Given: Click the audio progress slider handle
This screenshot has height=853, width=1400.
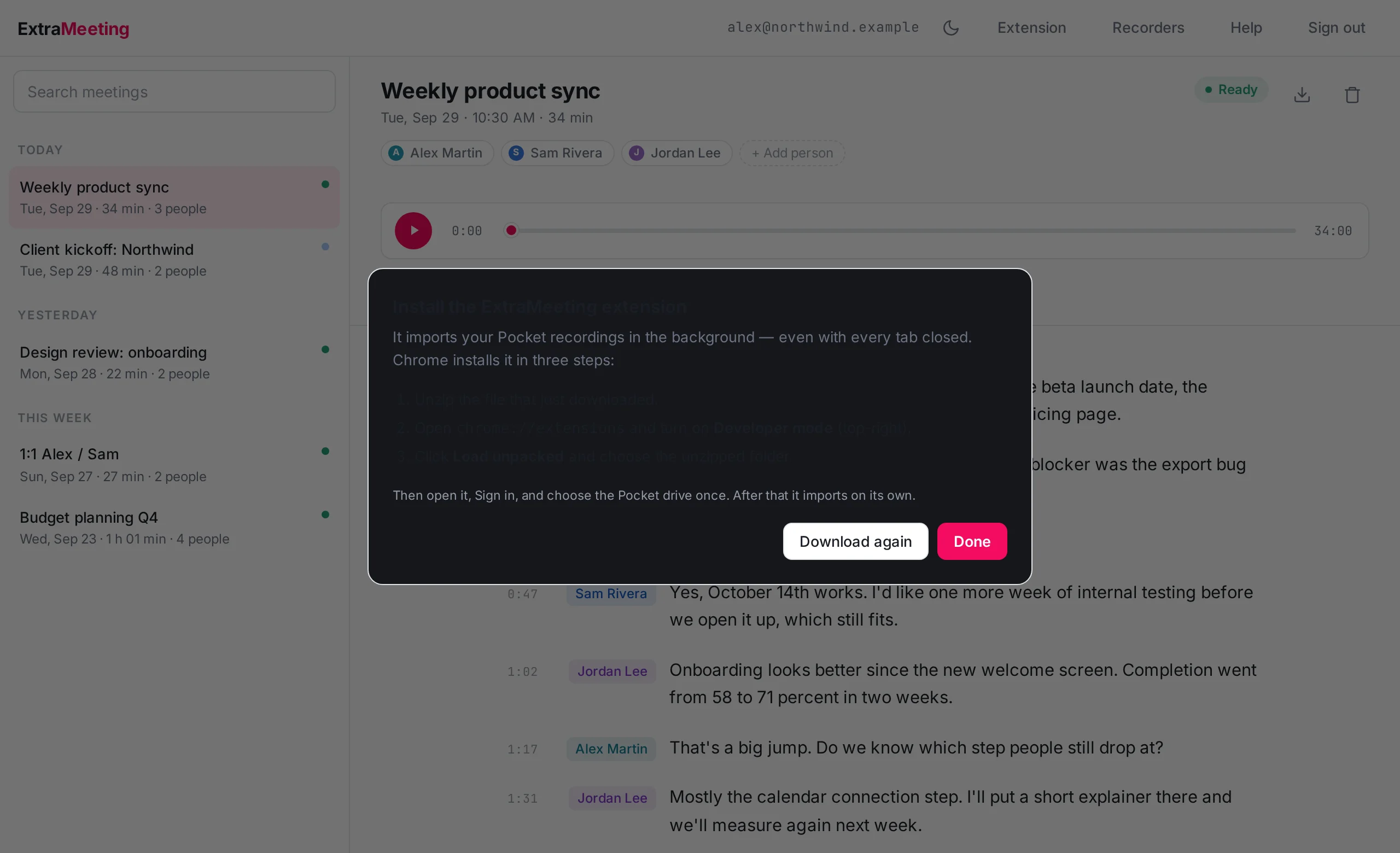Looking at the screenshot, I should point(511,230).
